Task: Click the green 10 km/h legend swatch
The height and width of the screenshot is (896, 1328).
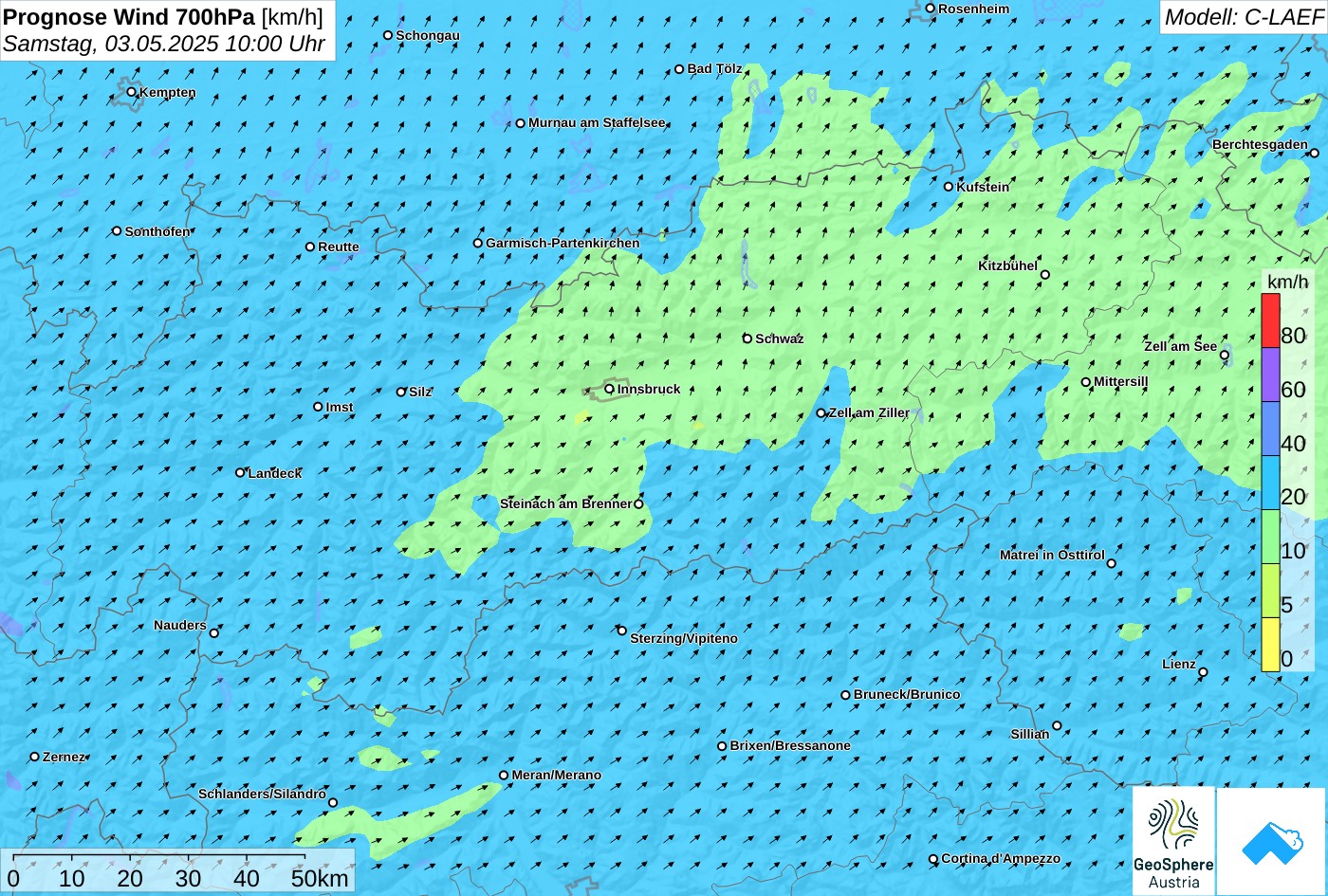Action: (1270, 537)
